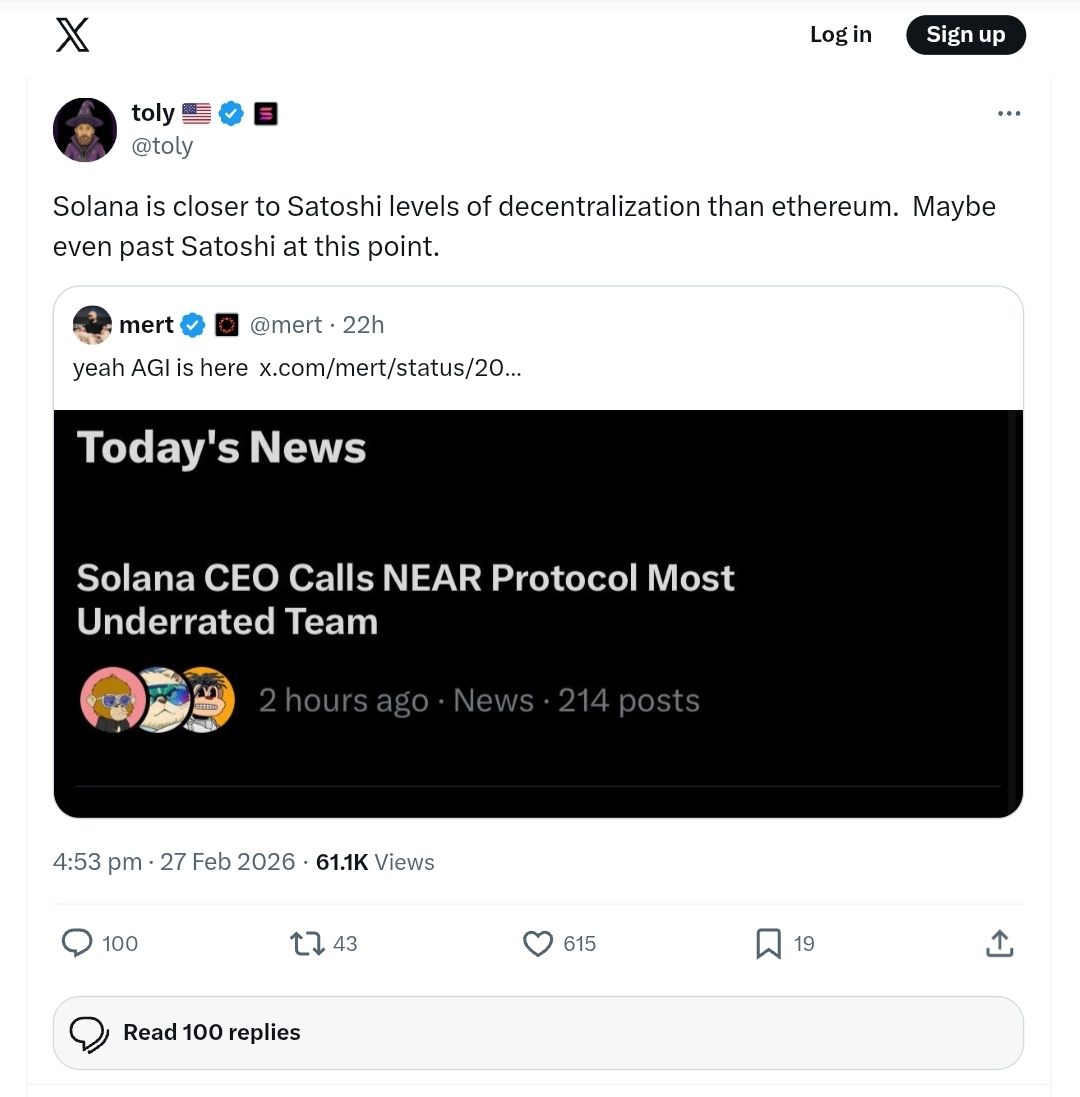Click the 22h timestamp on mert's tweet
This screenshot has width=1080, height=1097.
click(x=364, y=324)
